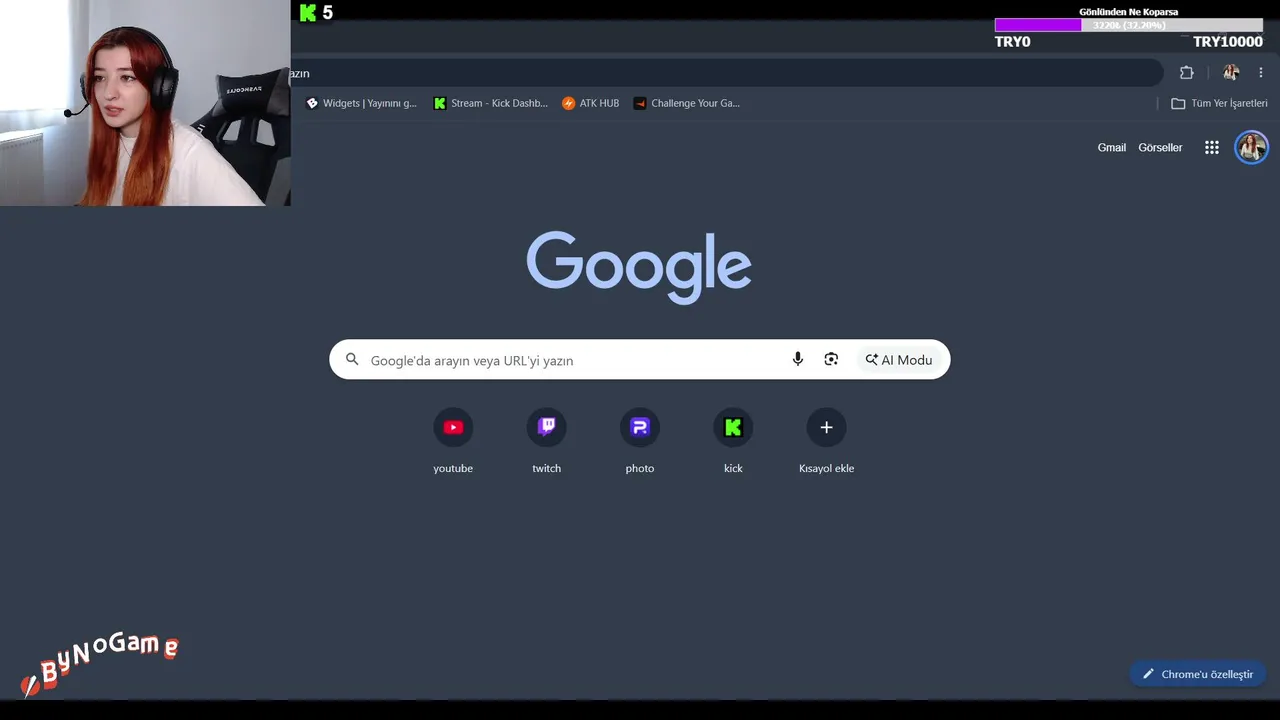Open the Stream - Kick Dashboard bookmark
Viewport: 1280px width, 720px height.
pos(490,103)
